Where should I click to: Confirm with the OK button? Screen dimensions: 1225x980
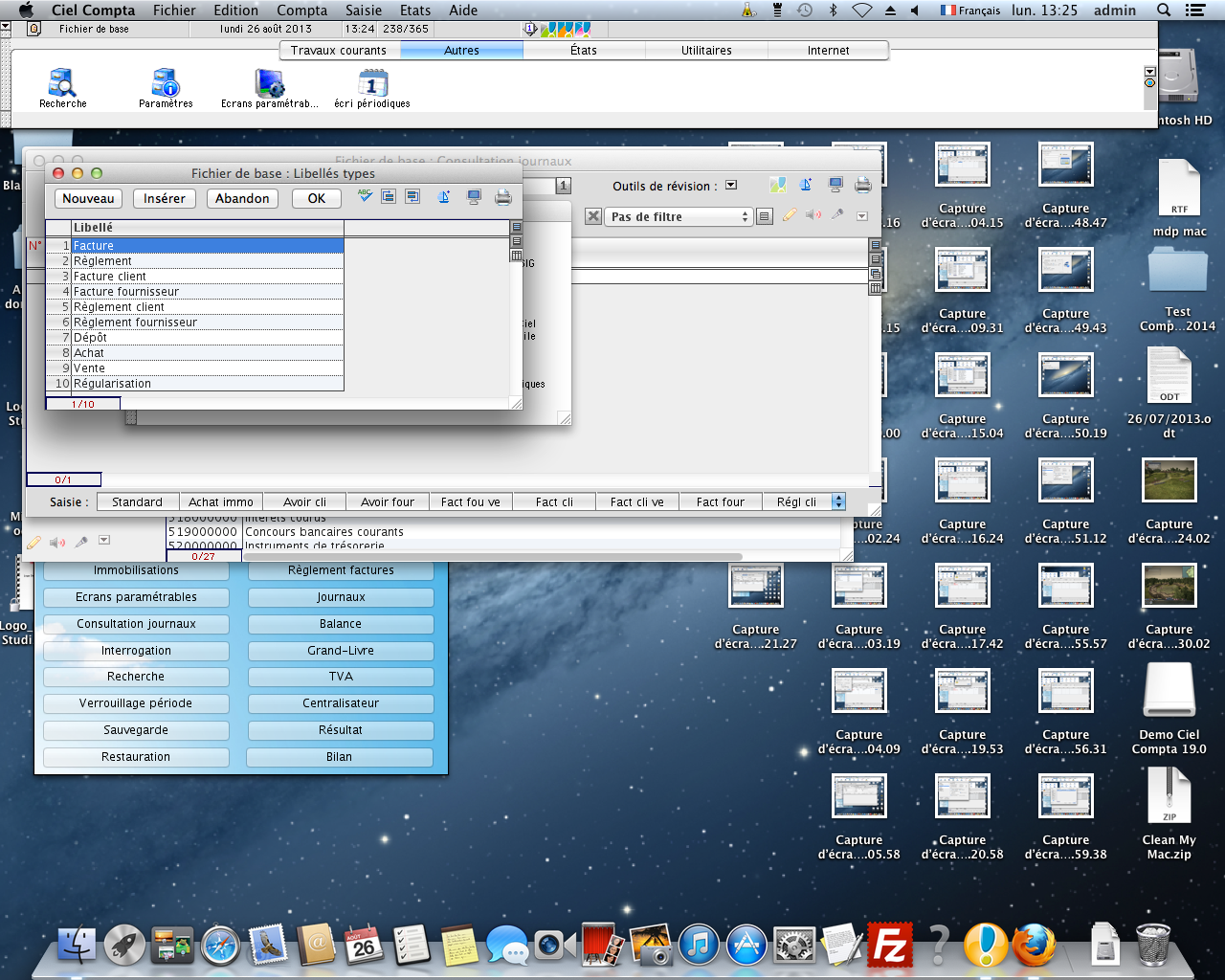click(317, 198)
